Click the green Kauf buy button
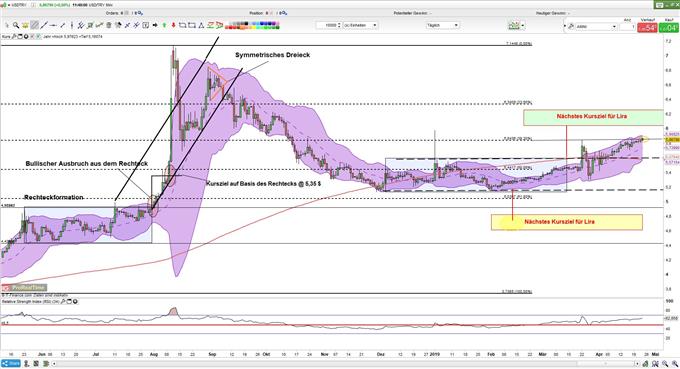Viewport: 680px width, 369px height. coord(668,28)
